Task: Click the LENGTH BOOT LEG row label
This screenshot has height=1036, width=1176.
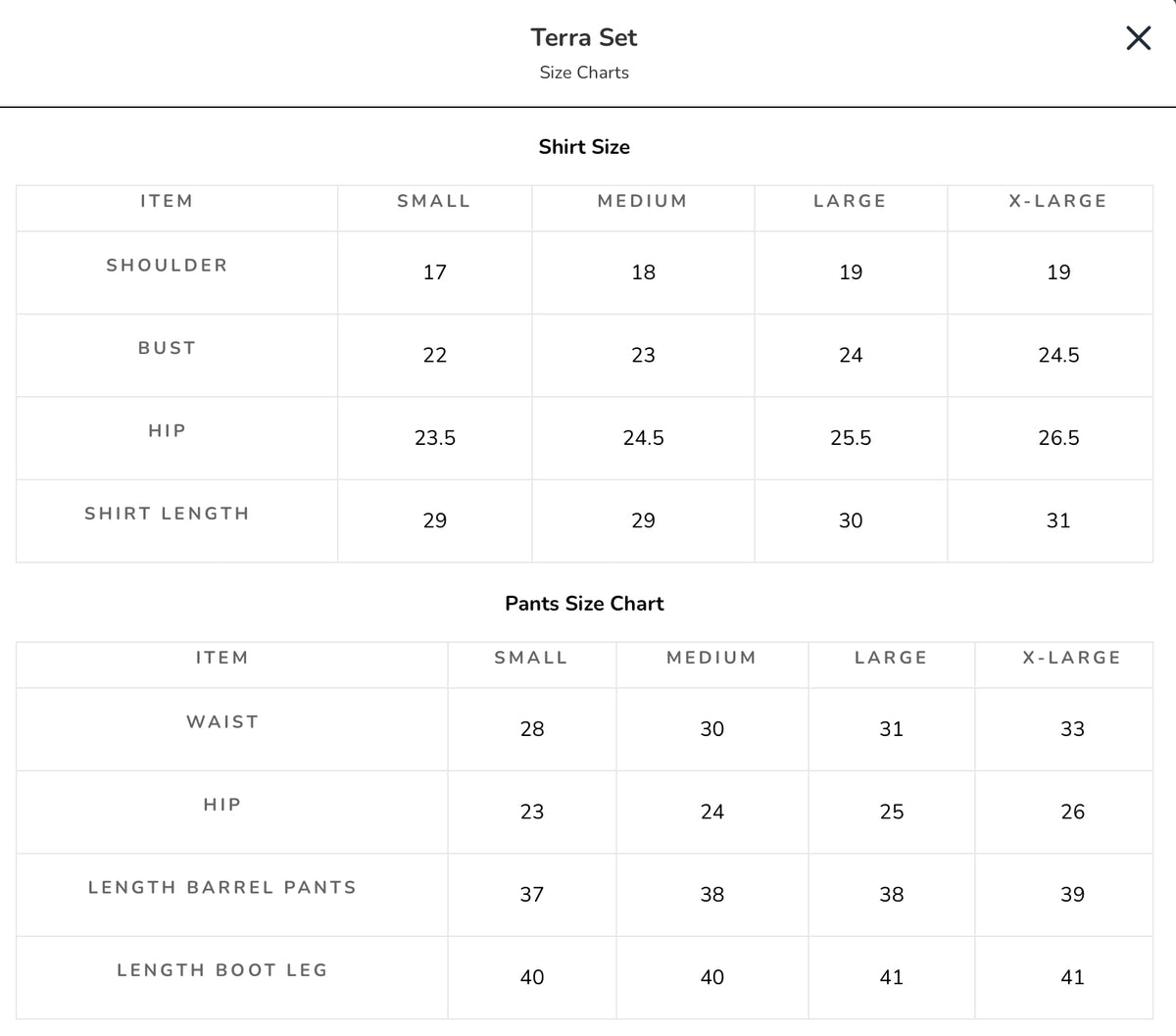Action: pos(222,970)
